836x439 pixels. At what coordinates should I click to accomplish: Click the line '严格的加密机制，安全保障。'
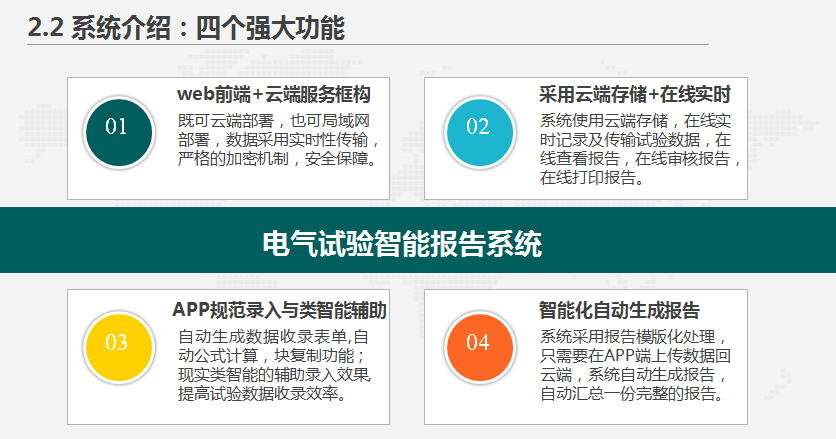pos(278,158)
